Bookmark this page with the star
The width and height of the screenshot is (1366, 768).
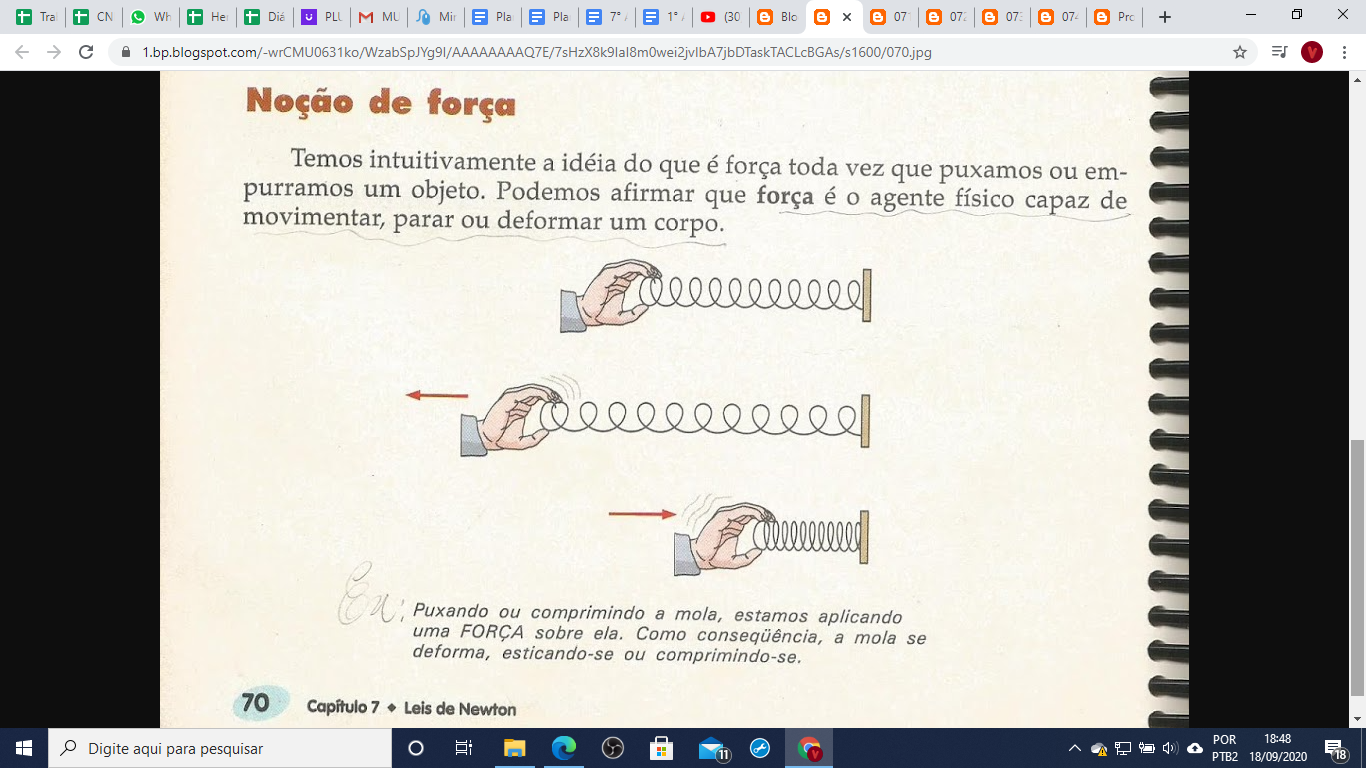(x=1240, y=52)
